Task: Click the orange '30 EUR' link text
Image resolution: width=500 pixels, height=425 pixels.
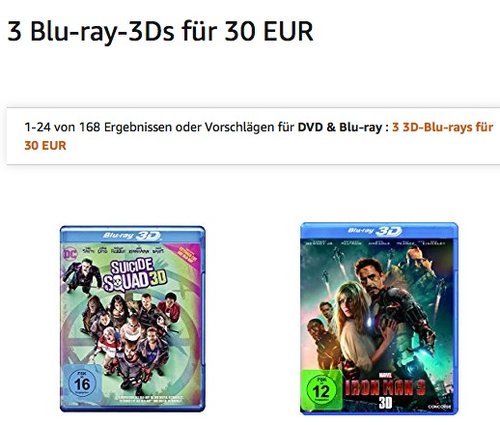Action: tap(45, 146)
